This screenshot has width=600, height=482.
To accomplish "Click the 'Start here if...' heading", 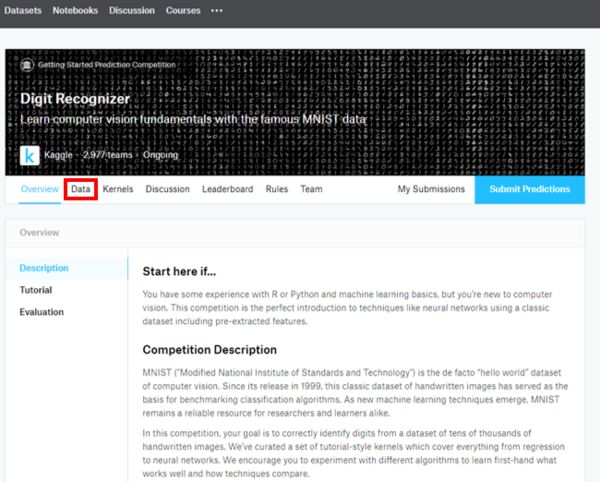I will click(x=179, y=272).
